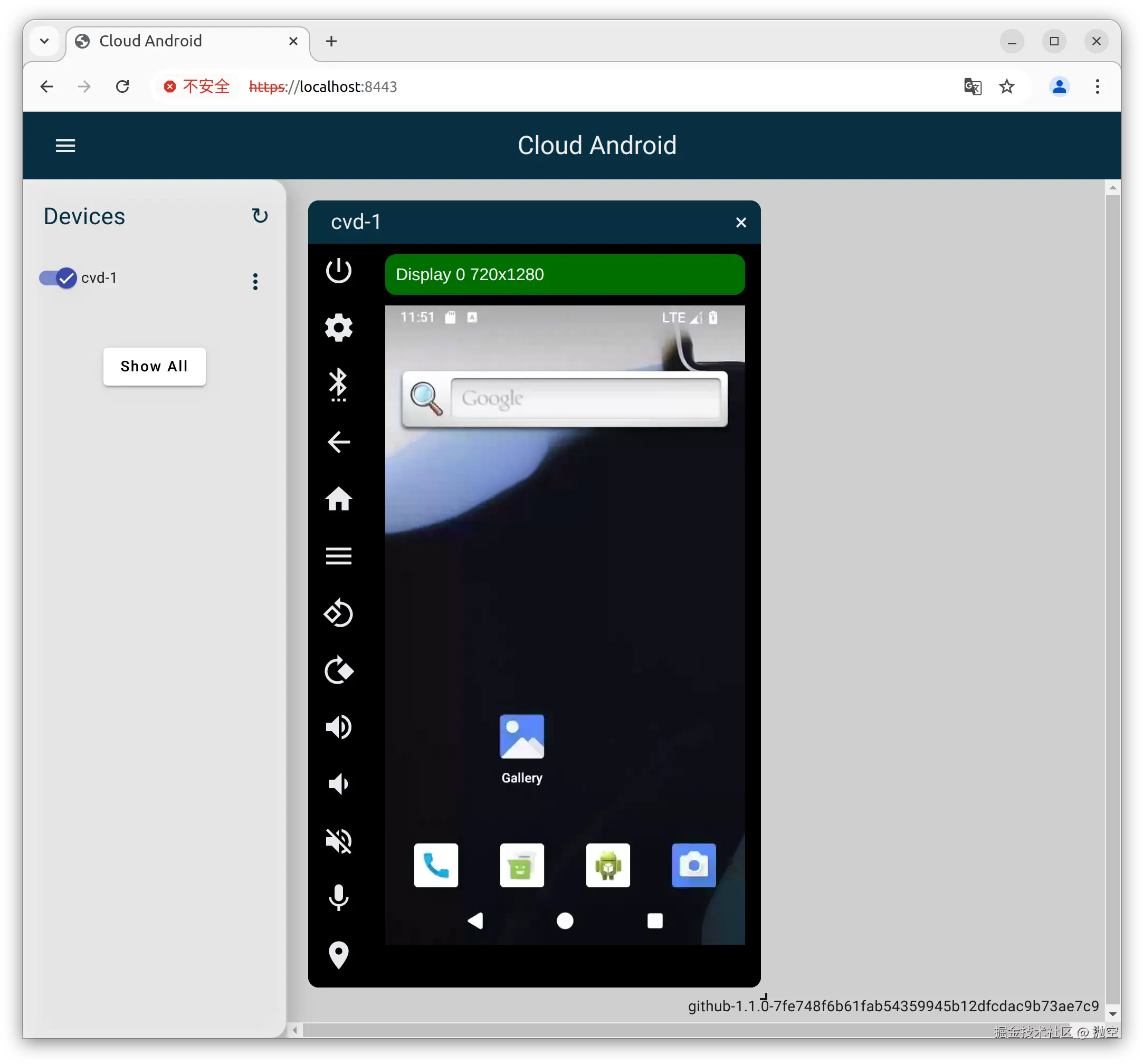
Task: Click the power button icon for cvd-1
Action: [x=339, y=271]
